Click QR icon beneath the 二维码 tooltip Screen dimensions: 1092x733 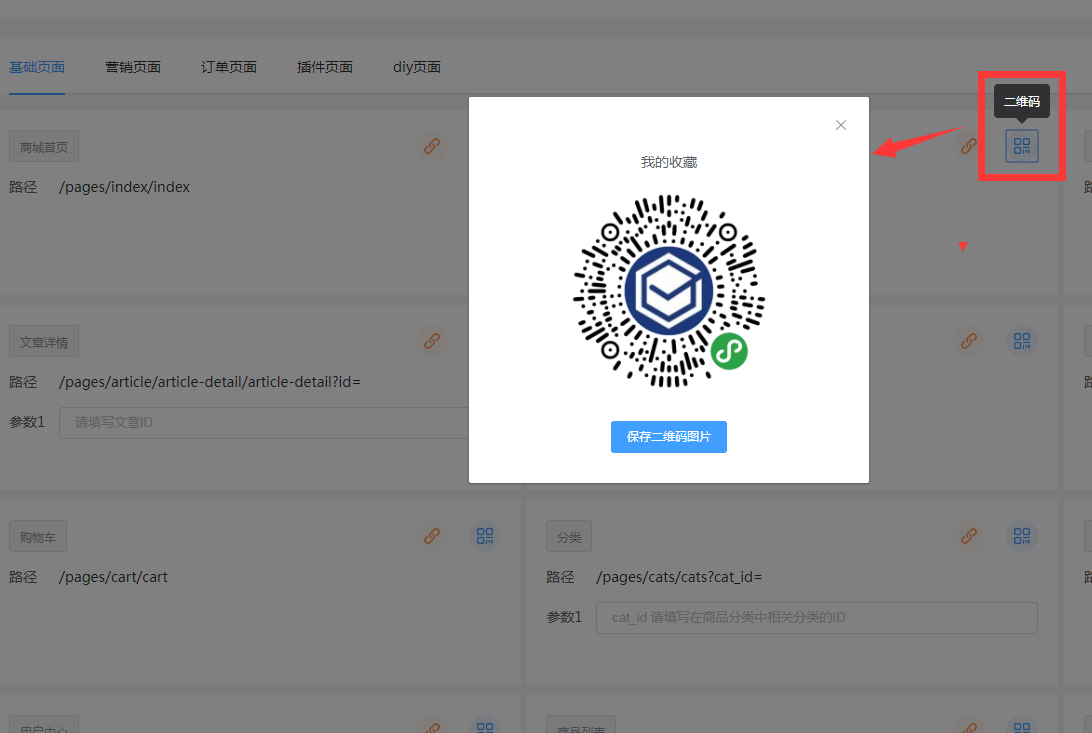pyautogui.click(x=1022, y=146)
